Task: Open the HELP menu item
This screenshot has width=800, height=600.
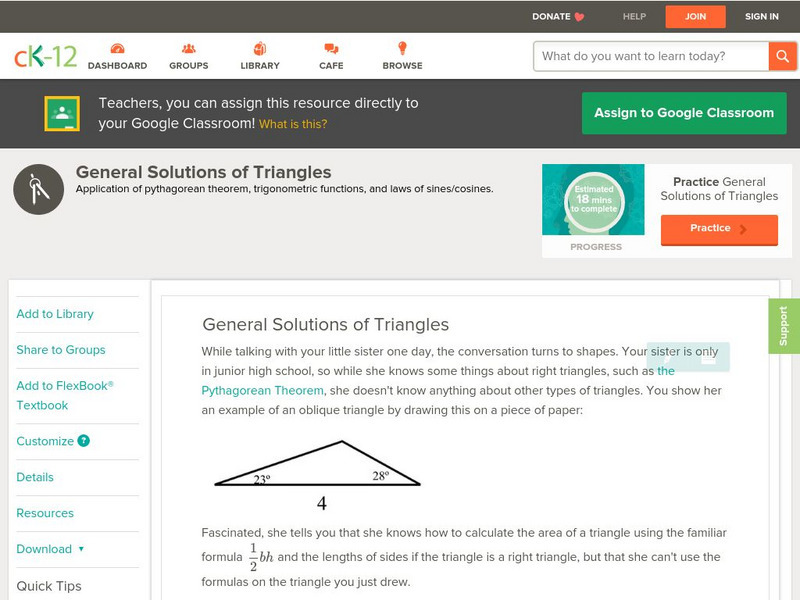Action: click(633, 16)
